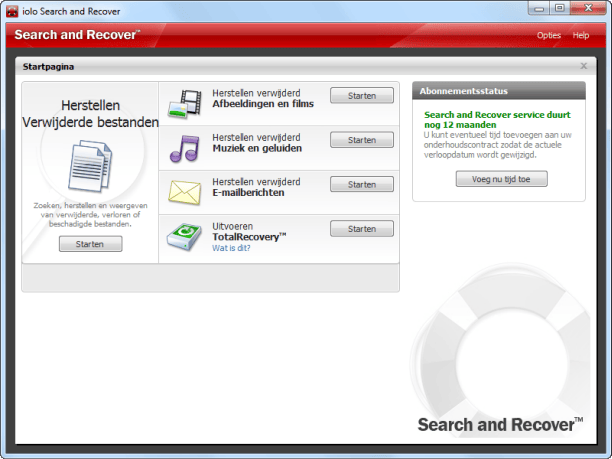
Task: Close the iolo Search and Recover window
Action: pos(589,8)
